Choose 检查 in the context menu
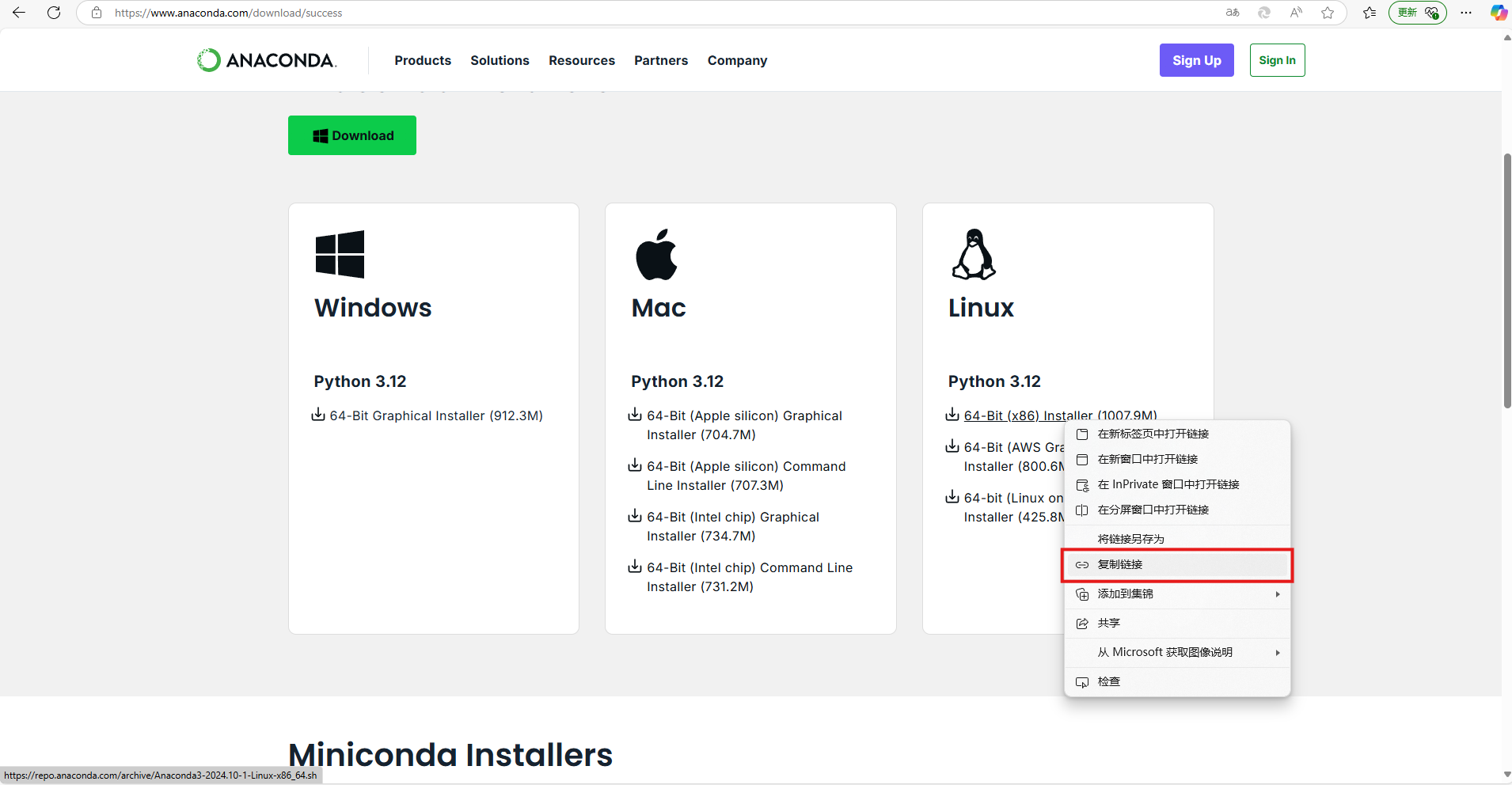 pos(1177,681)
